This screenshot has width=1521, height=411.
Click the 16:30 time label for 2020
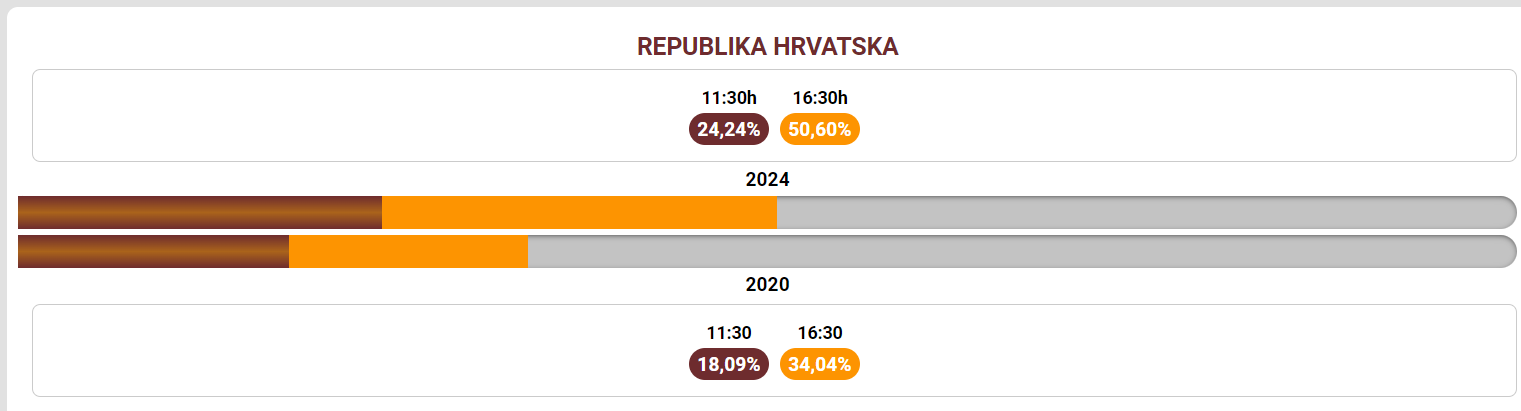820,333
